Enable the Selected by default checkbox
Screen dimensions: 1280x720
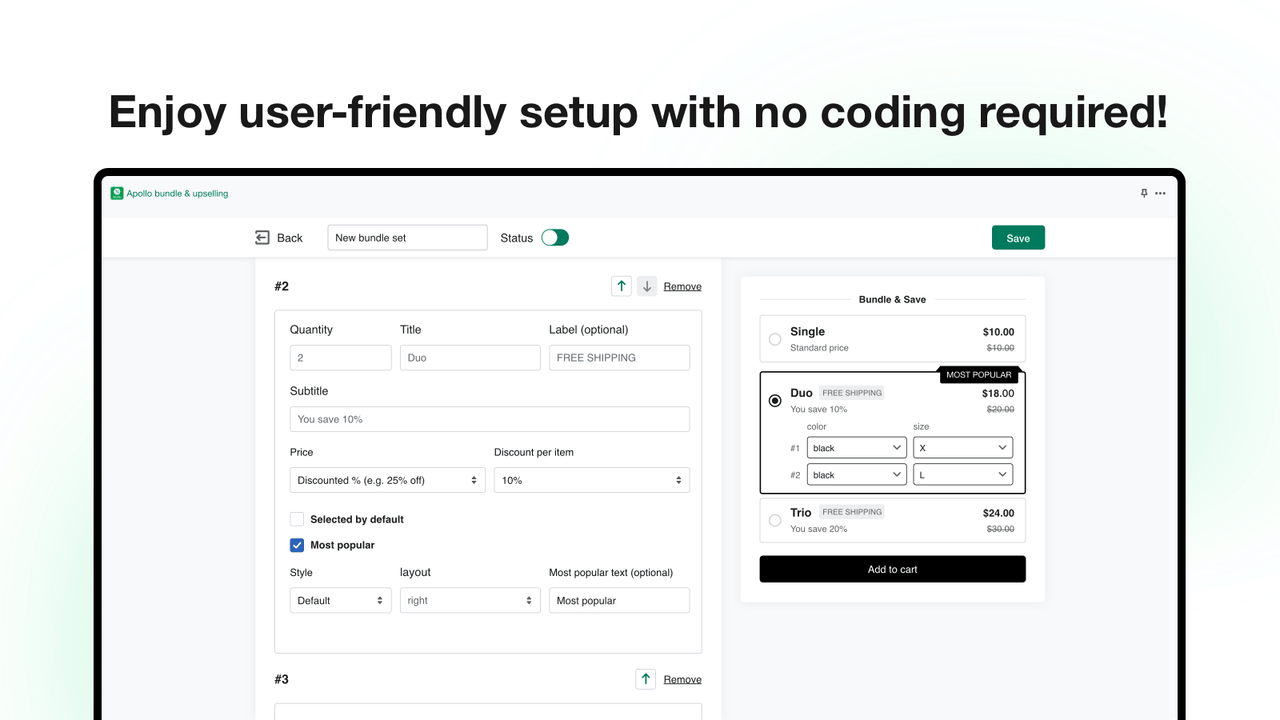tap(297, 519)
